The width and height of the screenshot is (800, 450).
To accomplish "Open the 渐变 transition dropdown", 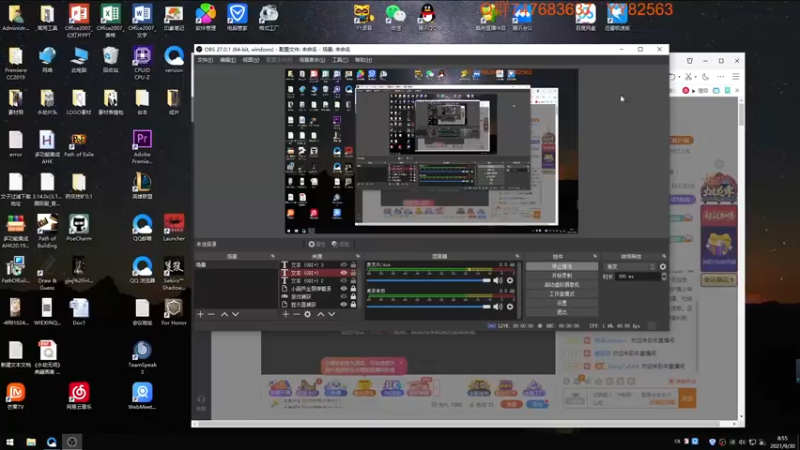I will [630, 266].
